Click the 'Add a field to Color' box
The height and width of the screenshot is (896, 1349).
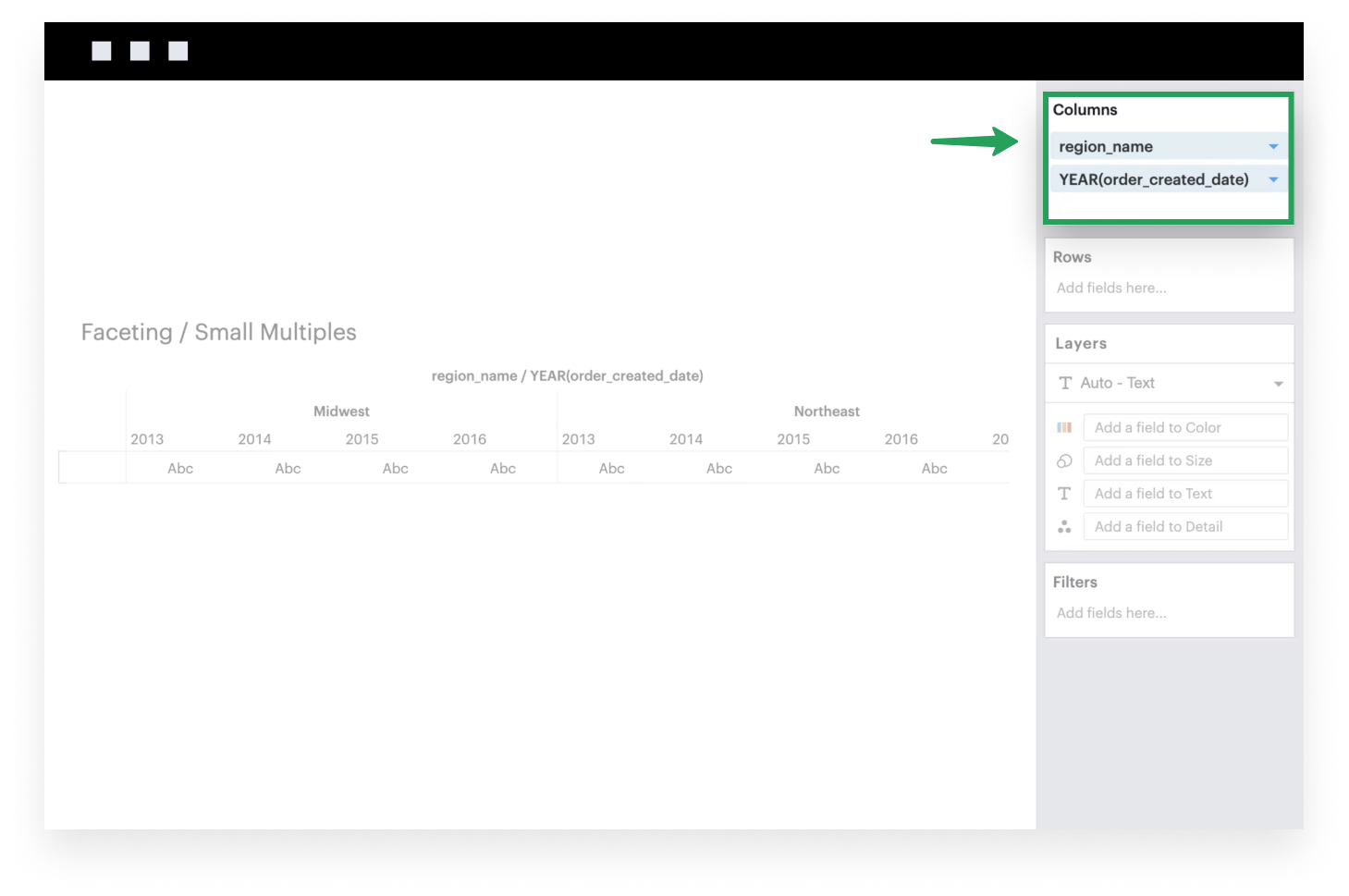click(x=1184, y=427)
